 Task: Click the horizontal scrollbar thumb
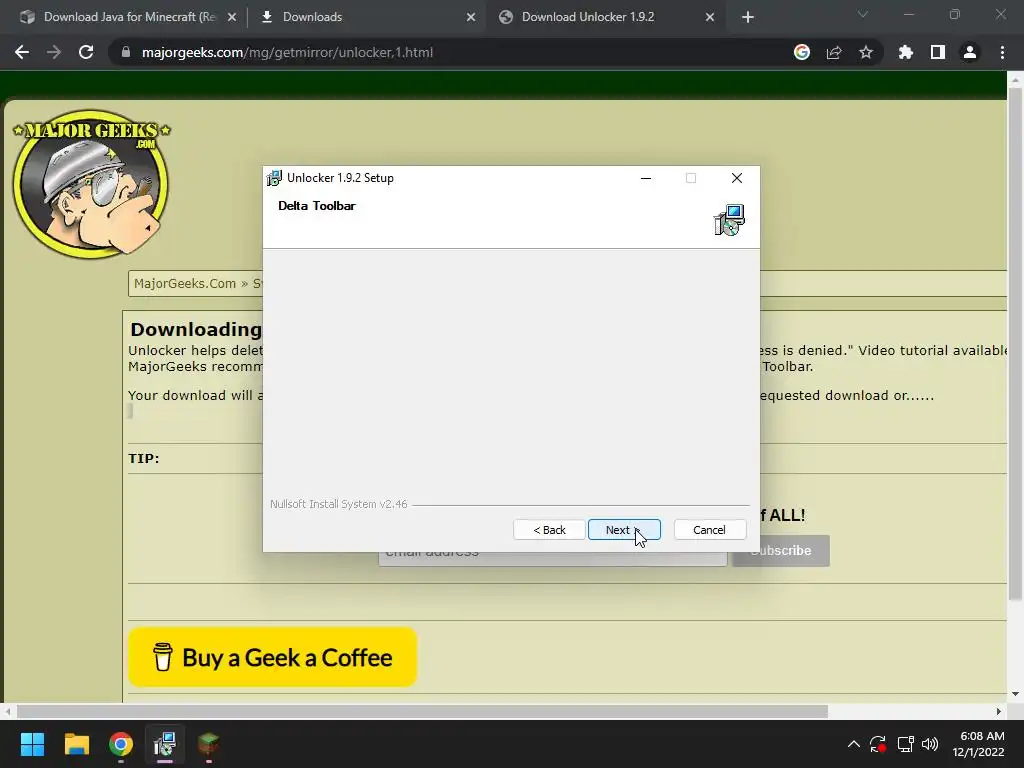click(x=422, y=711)
